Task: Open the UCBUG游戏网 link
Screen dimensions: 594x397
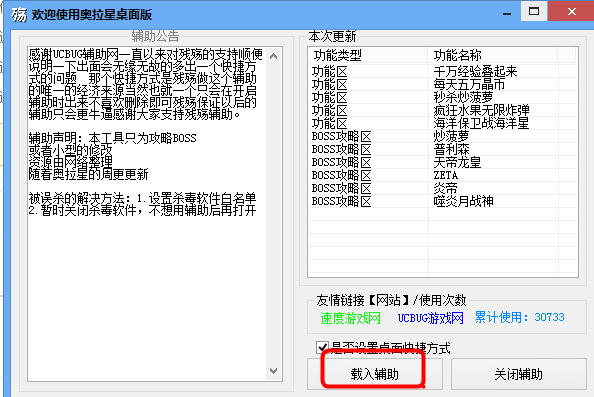Action: coord(430,318)
